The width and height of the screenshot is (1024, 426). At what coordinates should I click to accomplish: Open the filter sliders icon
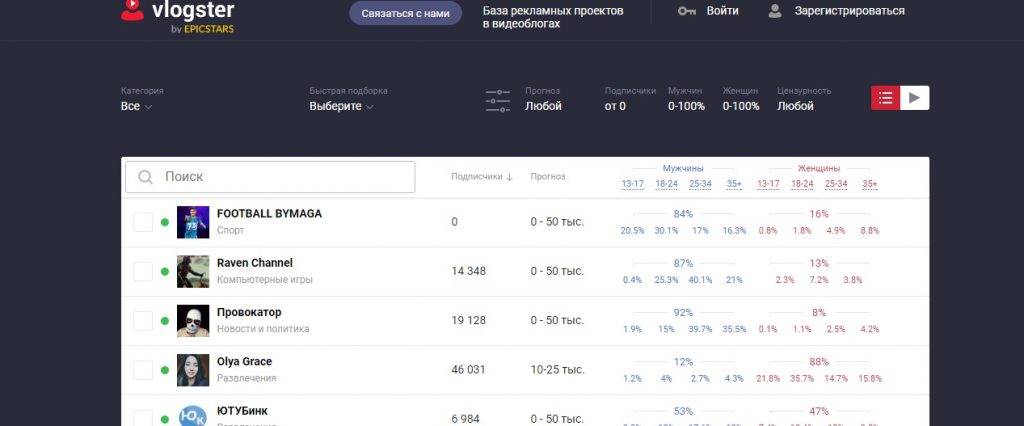497,100
